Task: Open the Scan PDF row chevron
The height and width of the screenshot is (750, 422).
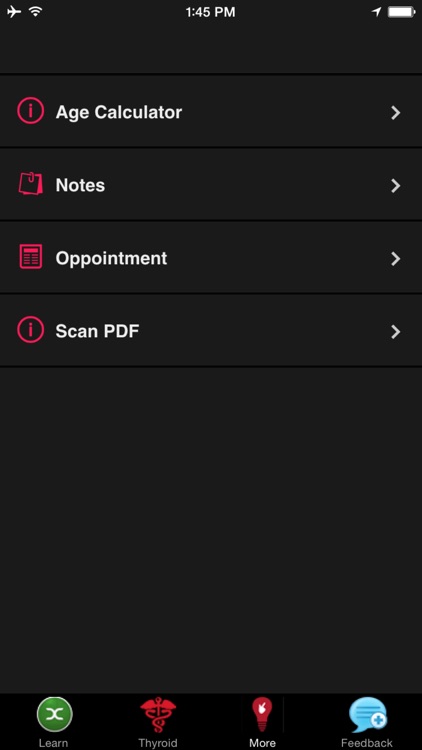Action: (x=396, y=332)
